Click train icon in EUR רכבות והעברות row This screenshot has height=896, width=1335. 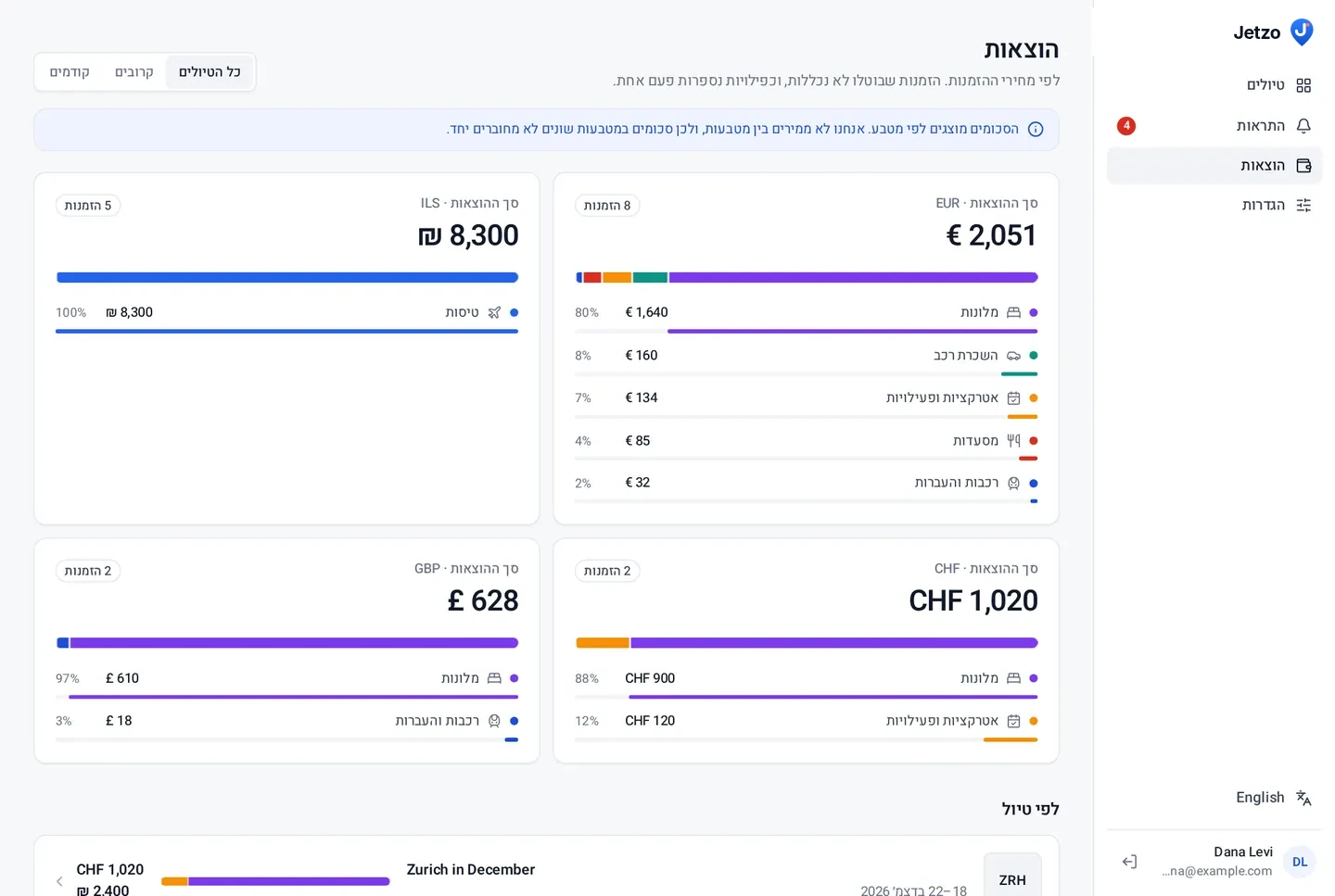pos(1013,484)
